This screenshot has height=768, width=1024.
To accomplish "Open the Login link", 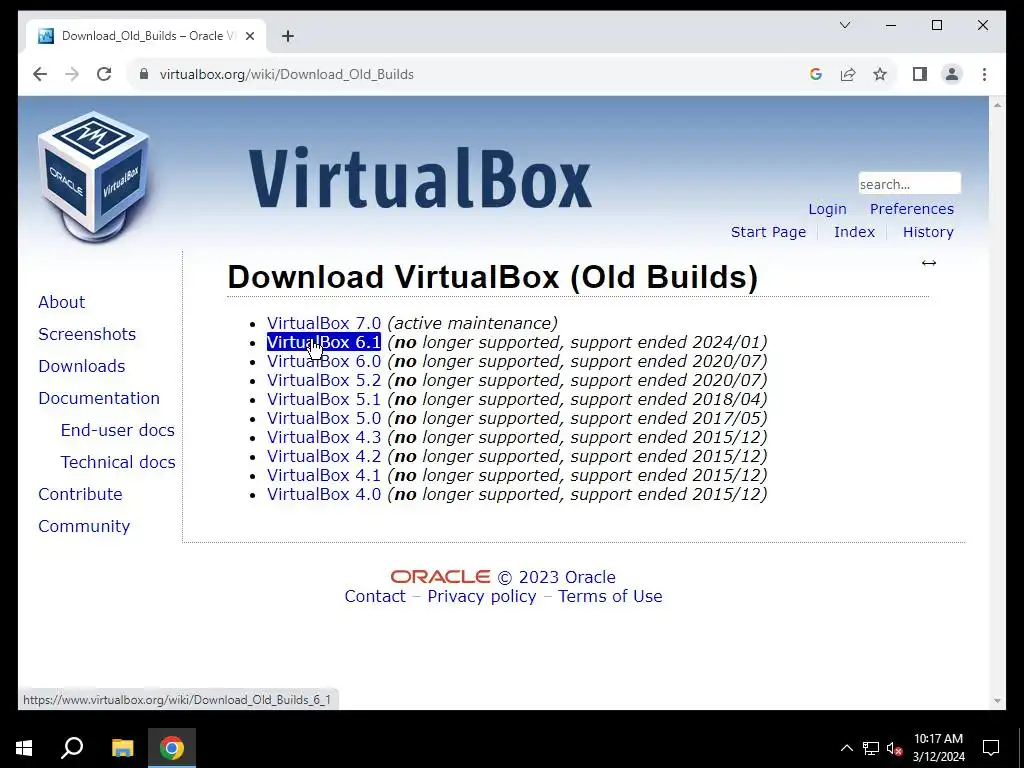I will coord(827,209).
